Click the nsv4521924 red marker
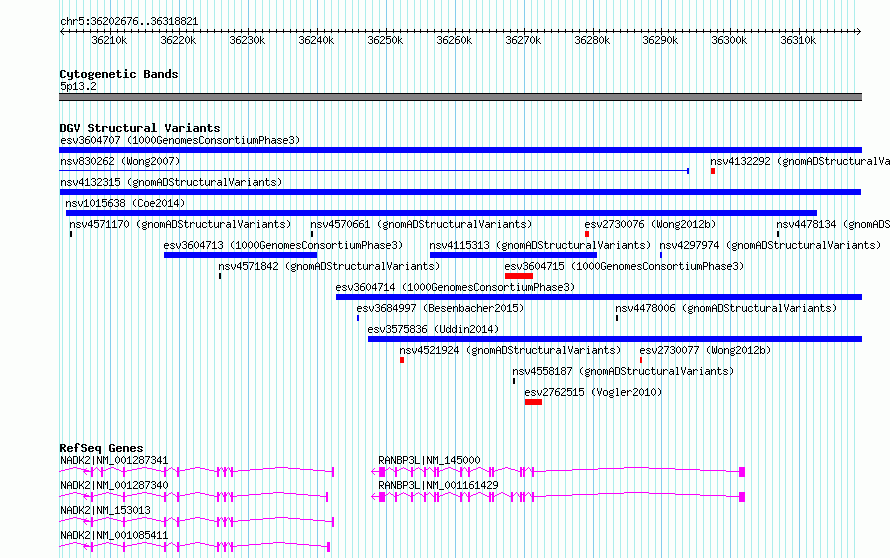Viewport: 890px width, 558px height. pyautogui.click(x=402, y=360)
